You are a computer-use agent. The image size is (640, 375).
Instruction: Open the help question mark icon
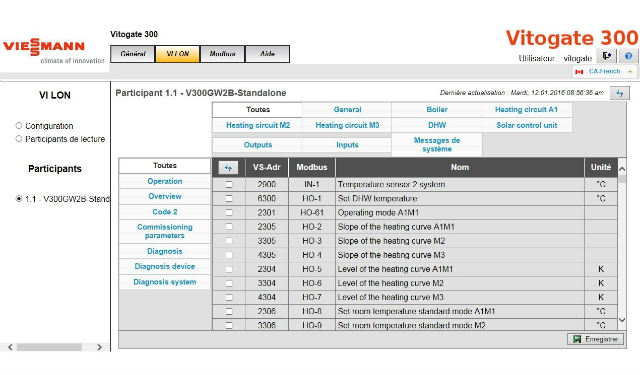629,56
